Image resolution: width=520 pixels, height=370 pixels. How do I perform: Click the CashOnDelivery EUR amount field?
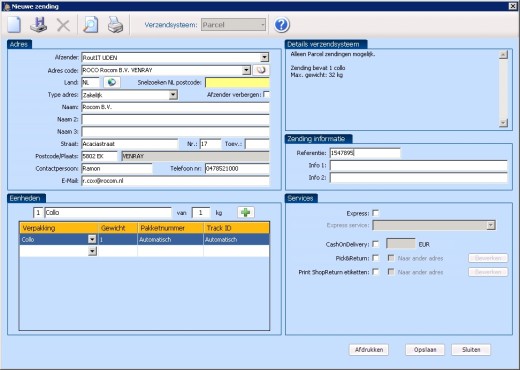point(401,244)
